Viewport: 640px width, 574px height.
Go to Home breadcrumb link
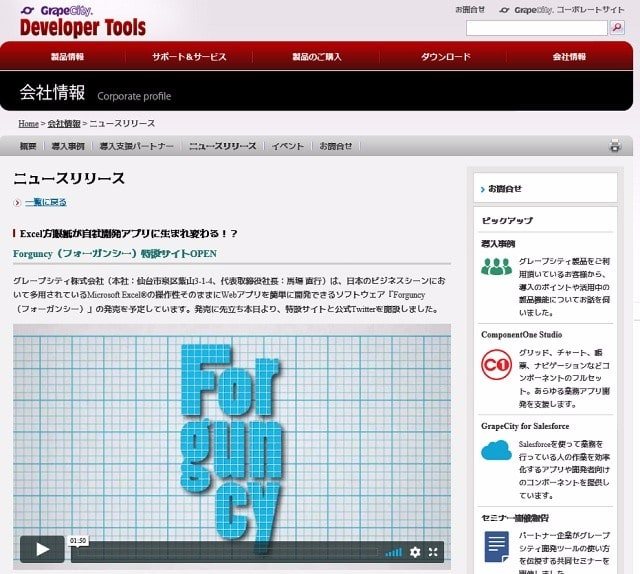[x=29, y=123]
